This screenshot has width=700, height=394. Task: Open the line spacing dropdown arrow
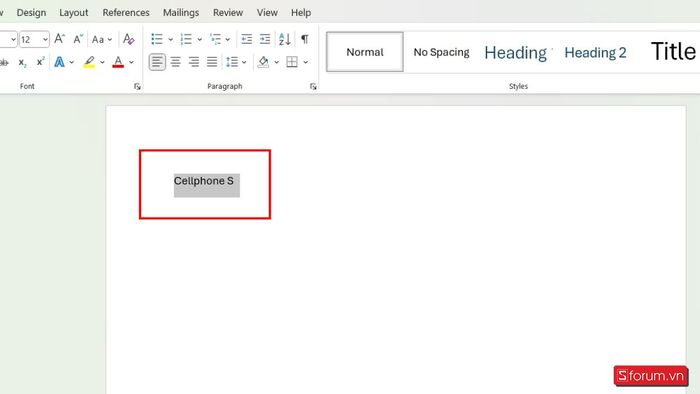pyautogui.click(x=244, y=62)
